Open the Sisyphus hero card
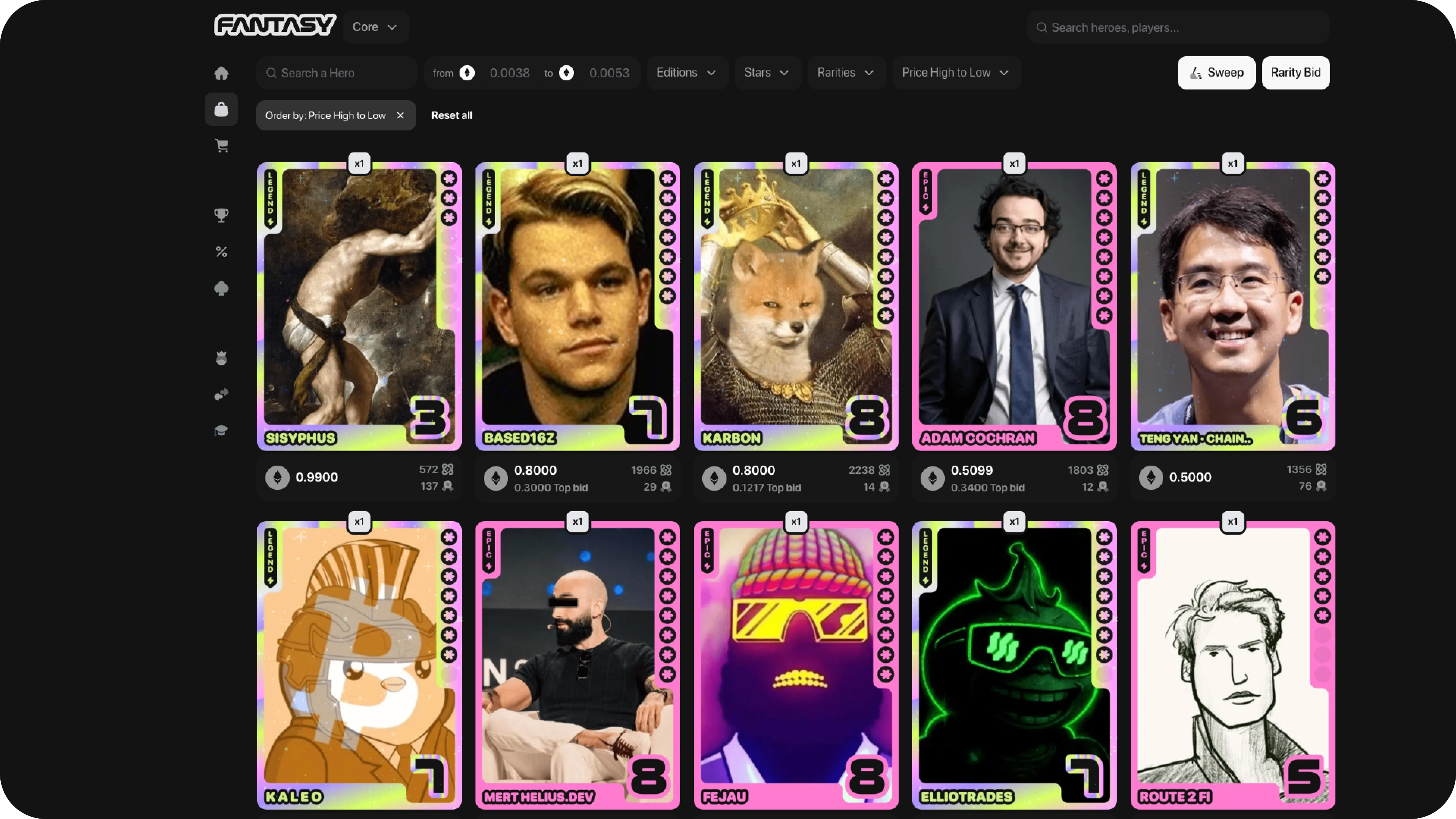 pyautogui.click(x=359, y=305)
